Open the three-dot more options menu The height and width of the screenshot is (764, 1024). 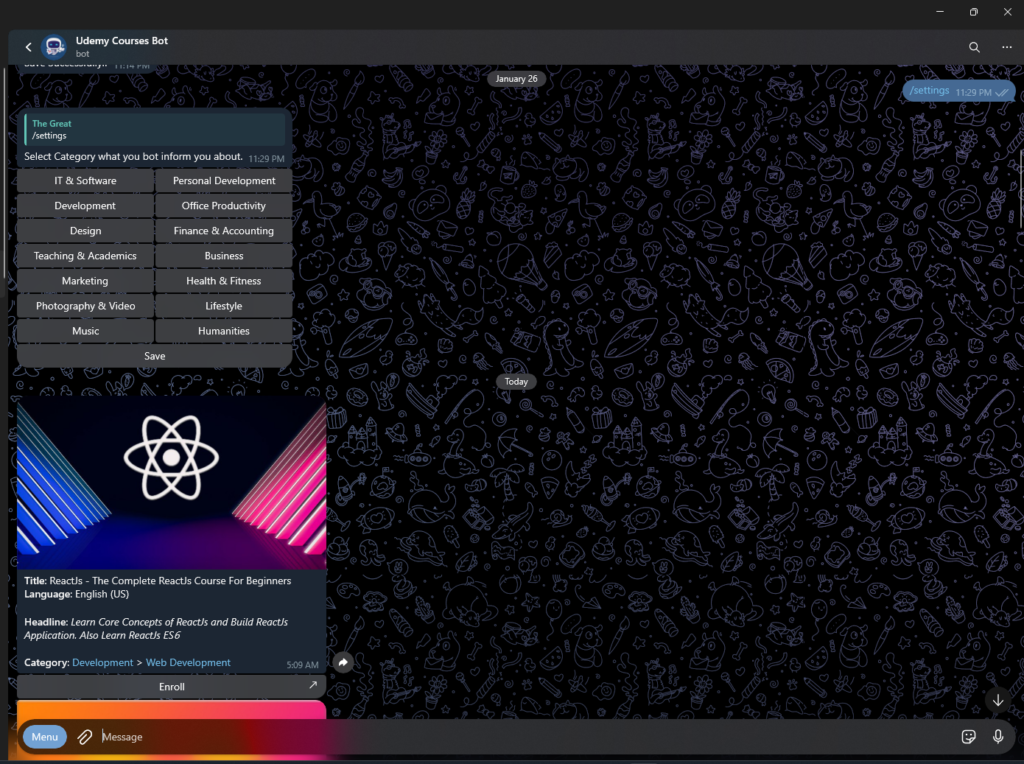pyautogui.click(x=1006, y=47)
